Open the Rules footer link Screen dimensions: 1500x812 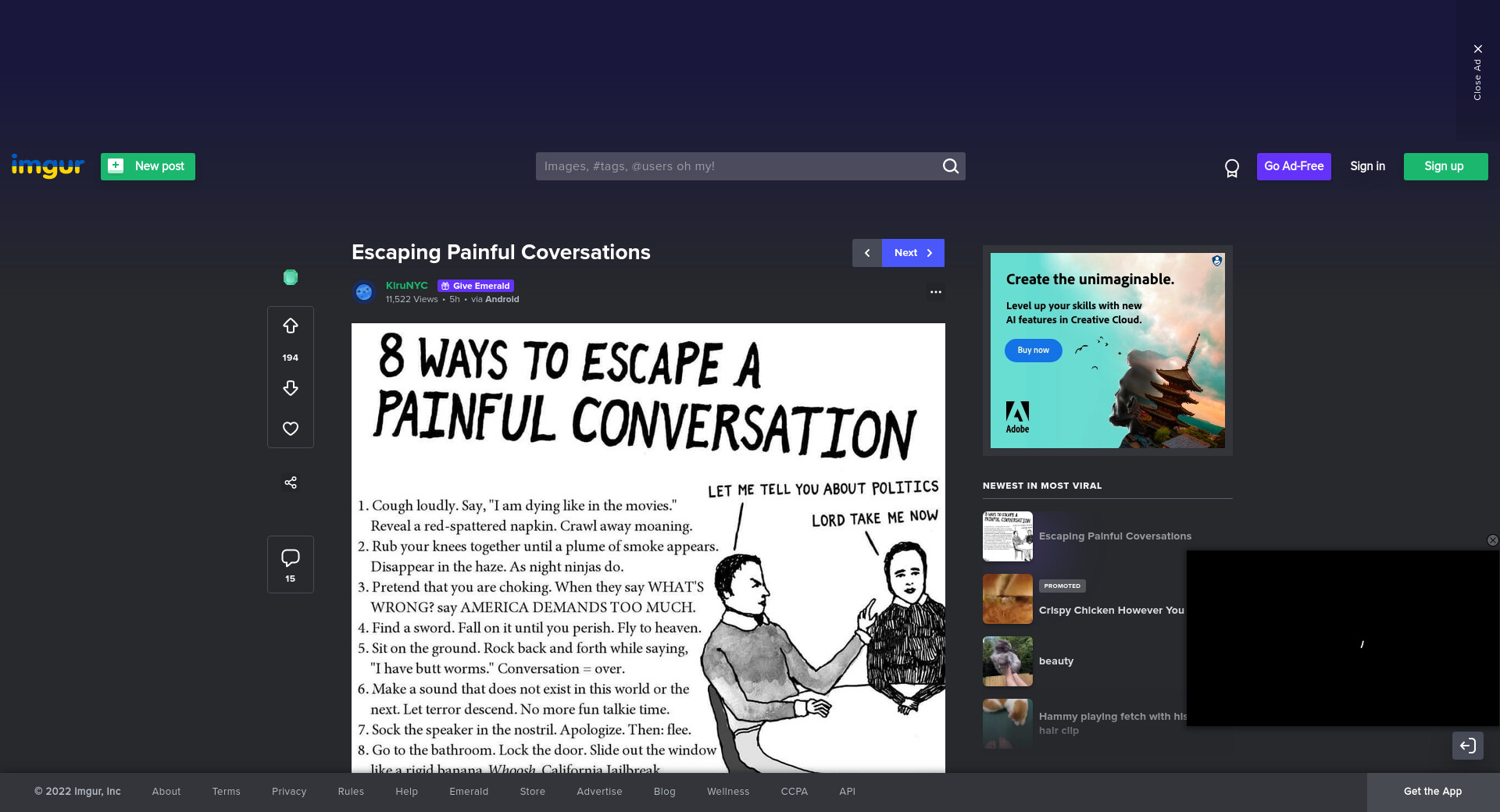tap(351, 792)
